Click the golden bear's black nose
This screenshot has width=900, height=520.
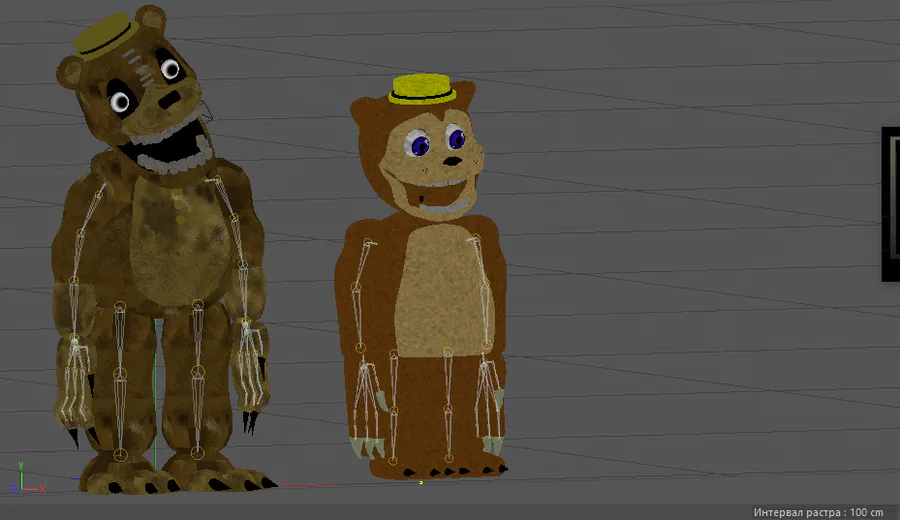(169, 100)
